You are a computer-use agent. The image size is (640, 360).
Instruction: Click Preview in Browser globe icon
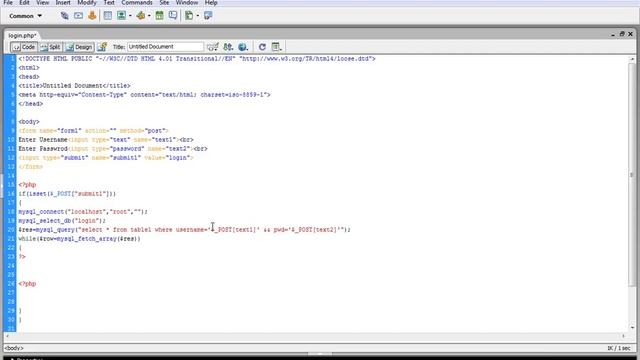[x=243, y=47]
